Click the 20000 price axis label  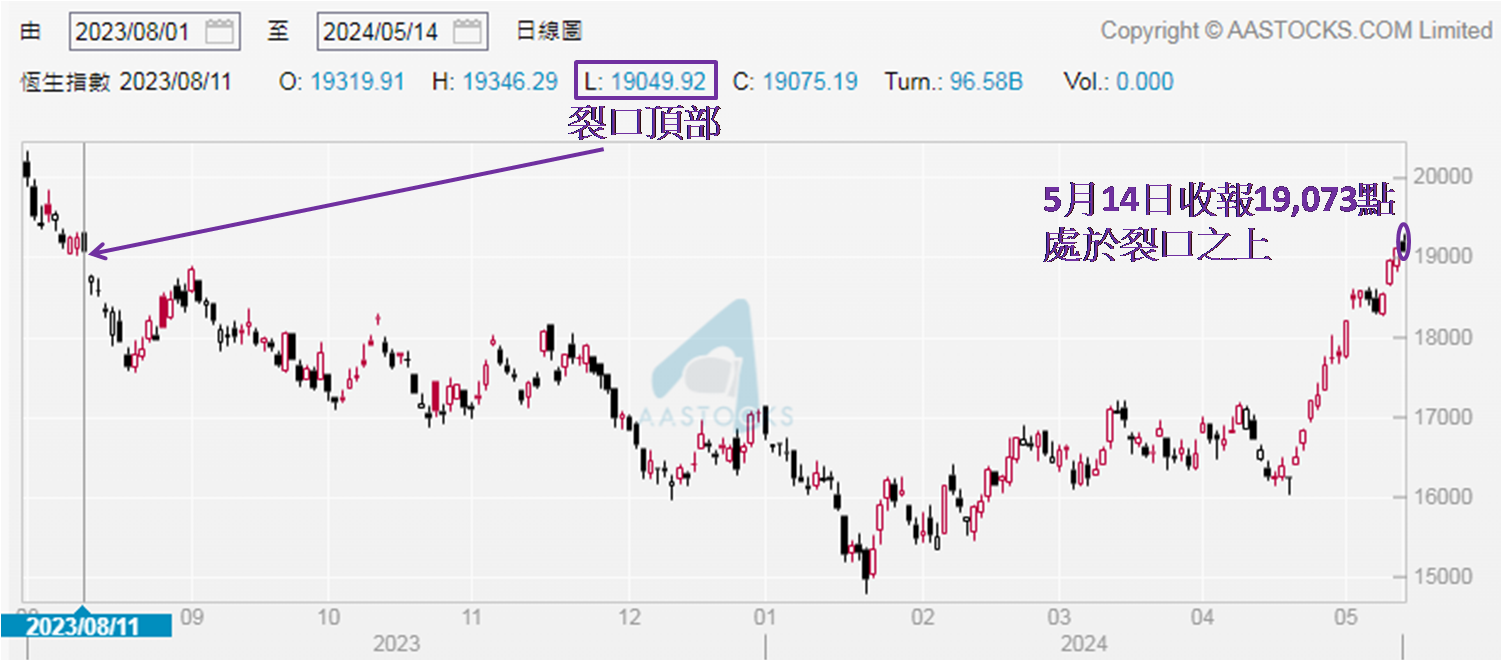[1445, 176]
